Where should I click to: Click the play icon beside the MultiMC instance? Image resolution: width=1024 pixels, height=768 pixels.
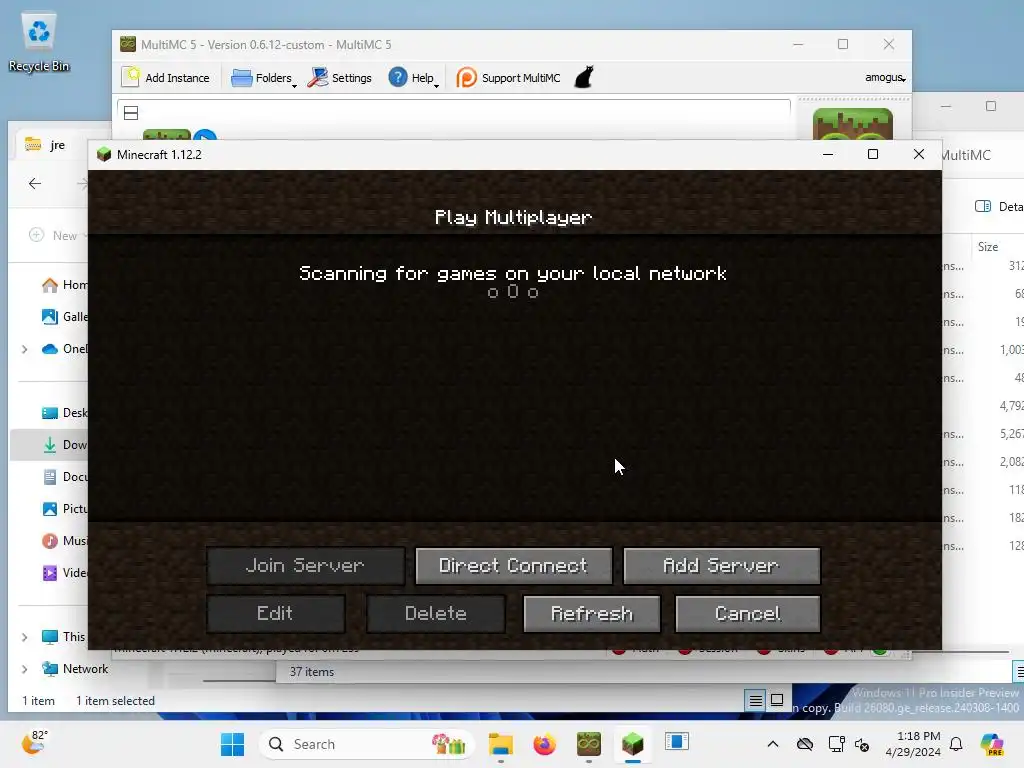[205, 136]
